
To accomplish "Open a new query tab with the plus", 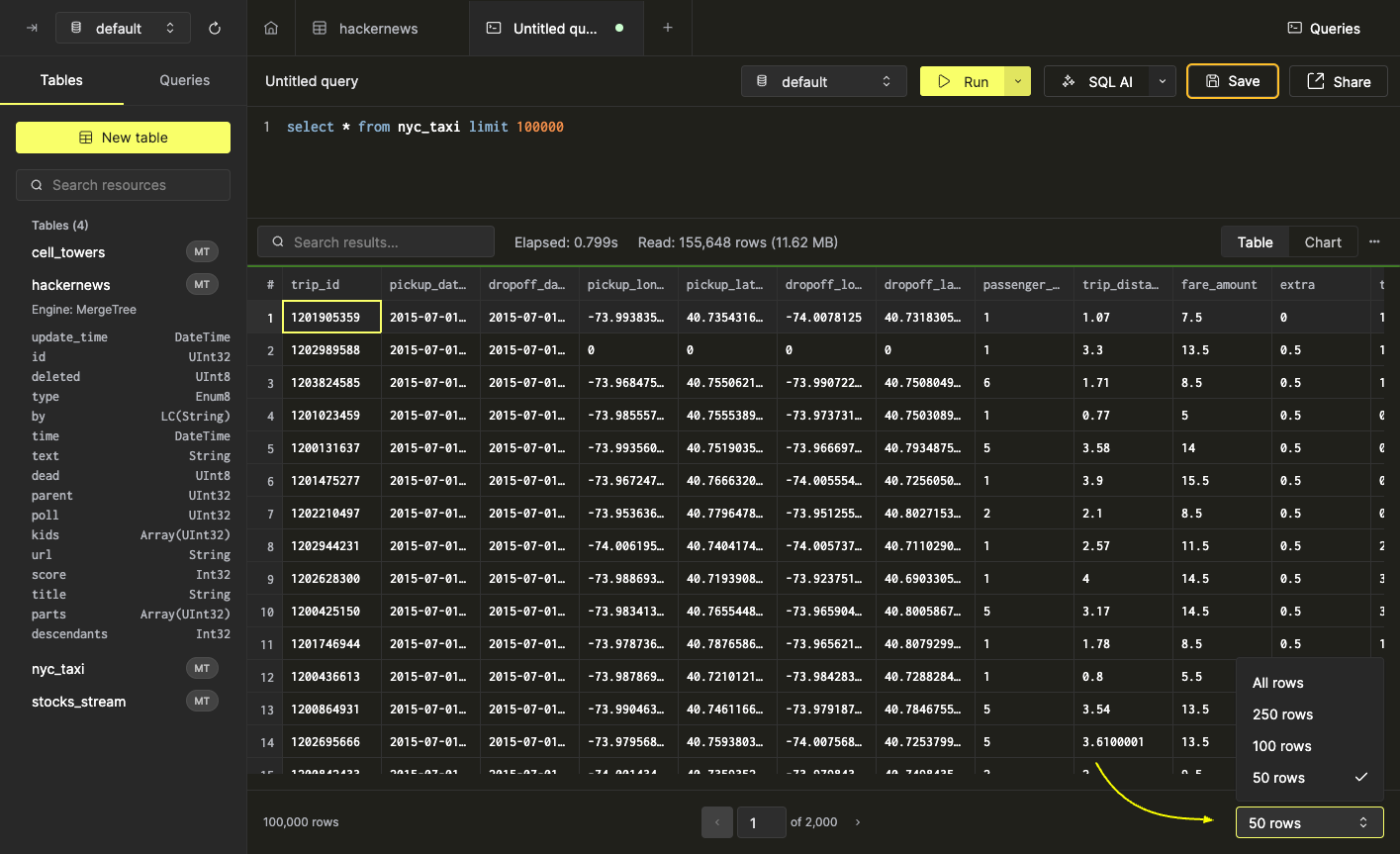I will (x=668, y=28).
